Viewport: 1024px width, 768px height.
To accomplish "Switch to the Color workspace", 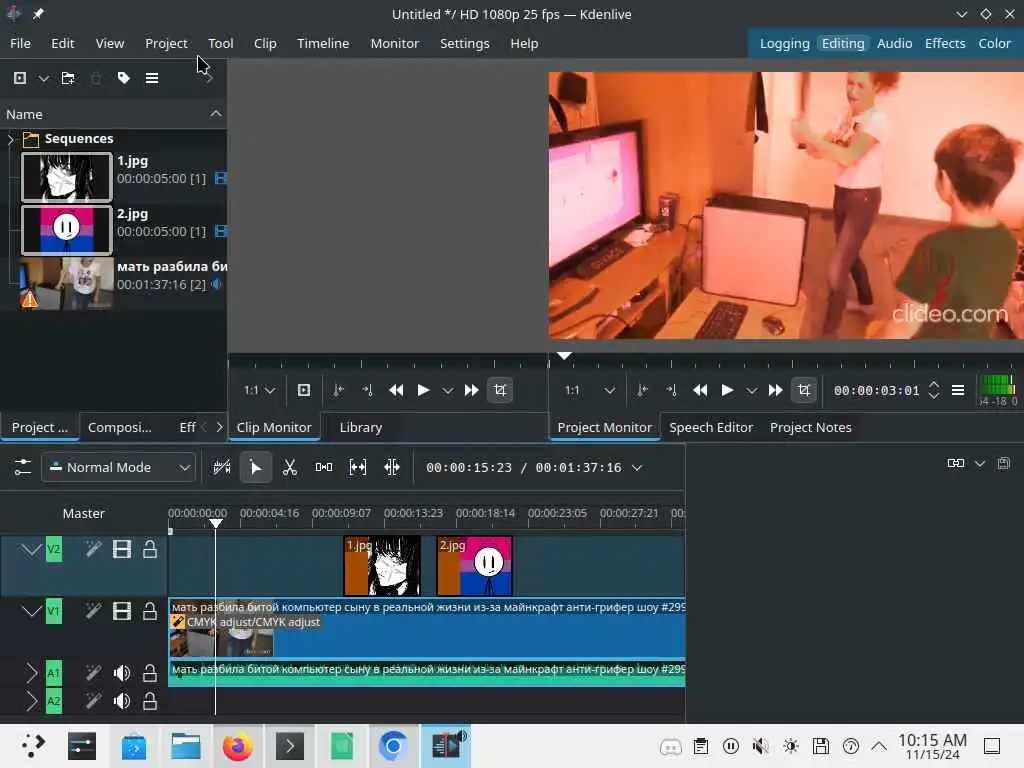I will 994,43.
